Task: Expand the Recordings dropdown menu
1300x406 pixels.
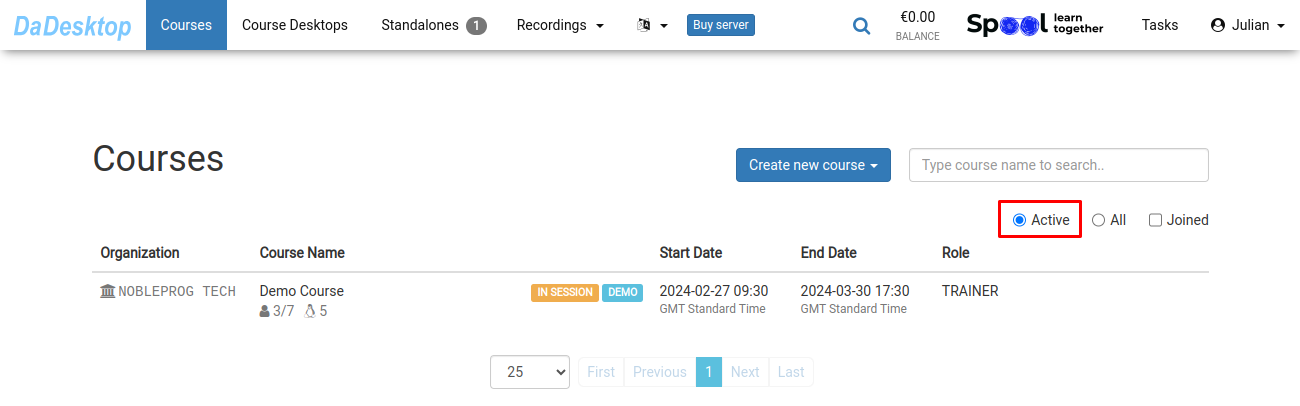Action: (560, 25)
